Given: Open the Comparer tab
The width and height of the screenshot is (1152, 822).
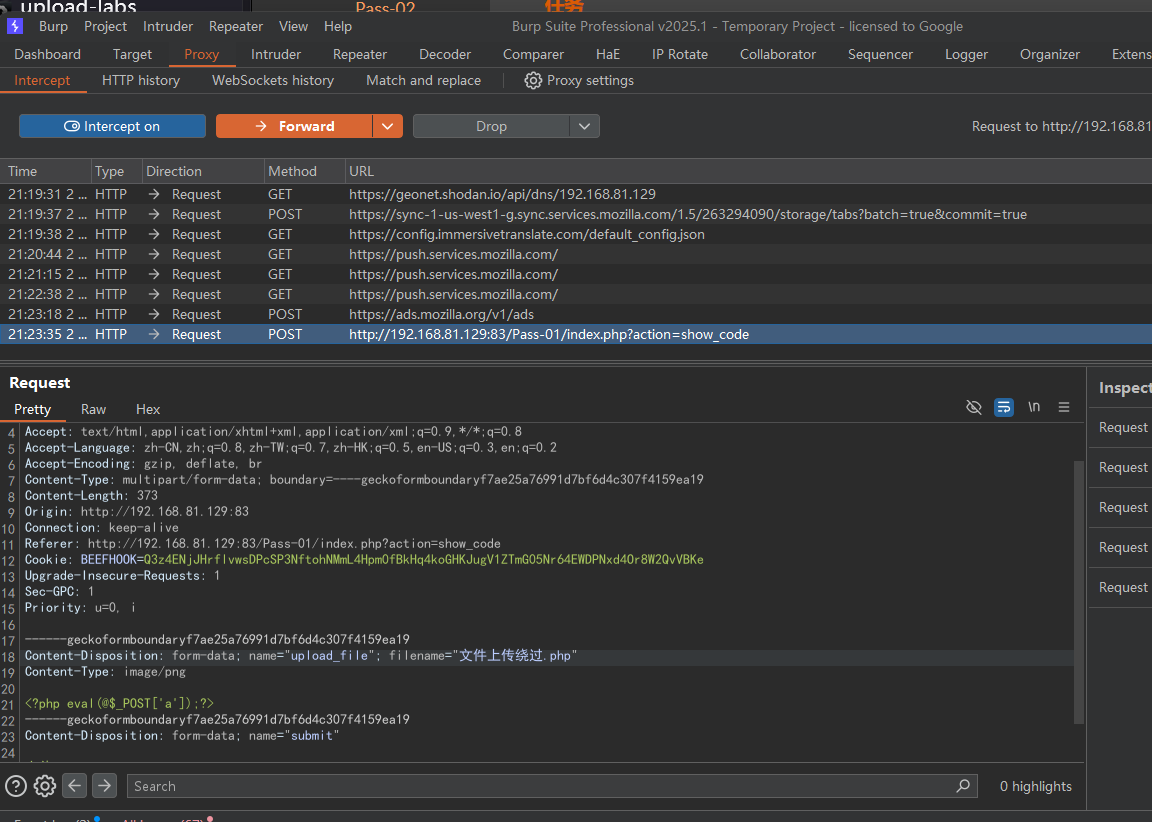Looking at the screenshot, I should (533, 54).
